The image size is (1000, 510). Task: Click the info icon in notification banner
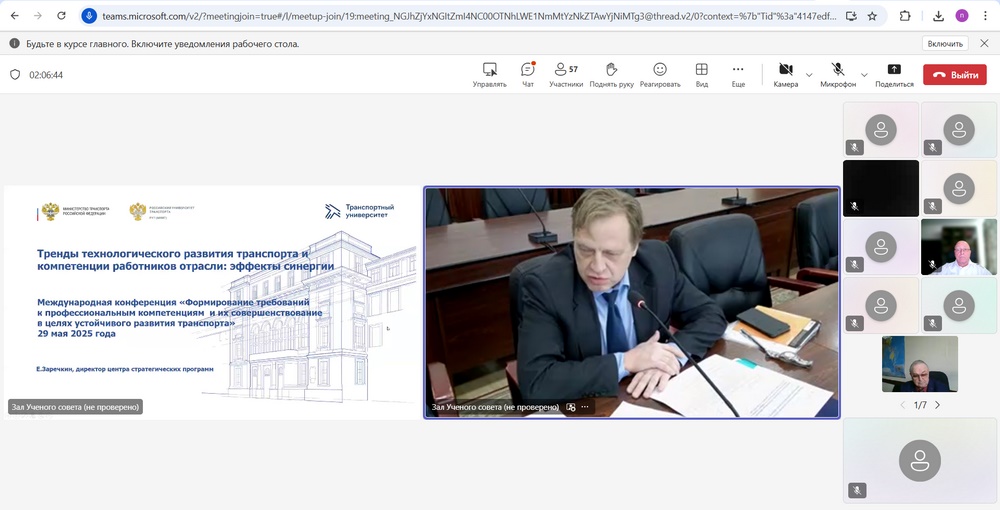click(14, 43)
